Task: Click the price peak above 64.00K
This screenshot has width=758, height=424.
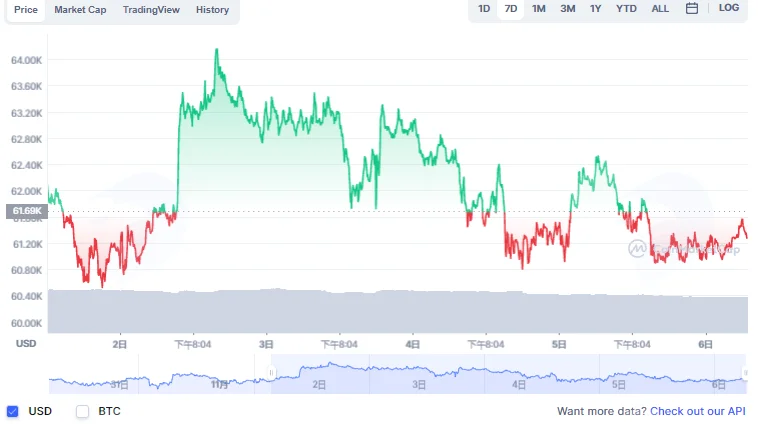Action: [217, 49]
